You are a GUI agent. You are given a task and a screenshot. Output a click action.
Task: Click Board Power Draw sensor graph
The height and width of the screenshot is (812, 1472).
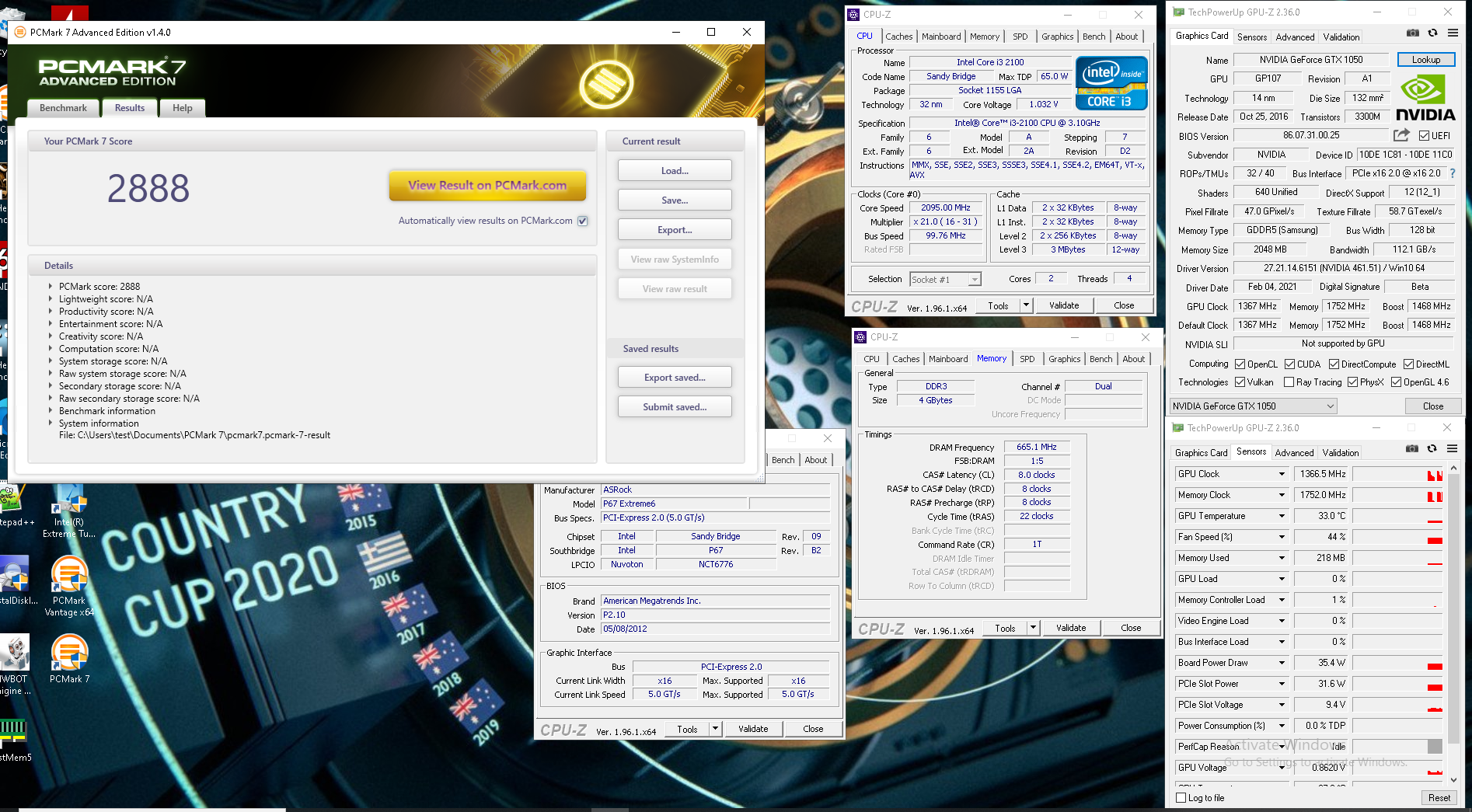[1397, 663]
